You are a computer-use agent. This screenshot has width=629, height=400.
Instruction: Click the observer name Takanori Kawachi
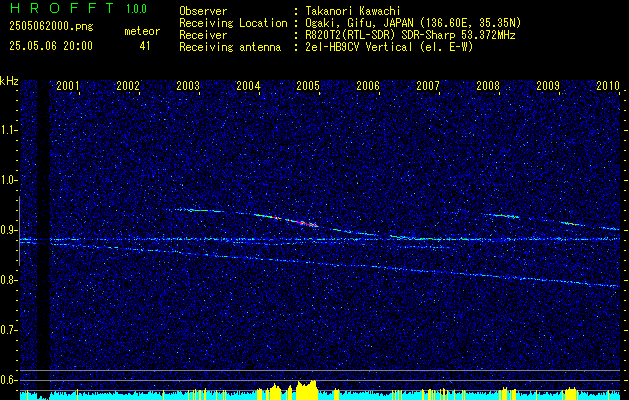(x=353, y=11)
